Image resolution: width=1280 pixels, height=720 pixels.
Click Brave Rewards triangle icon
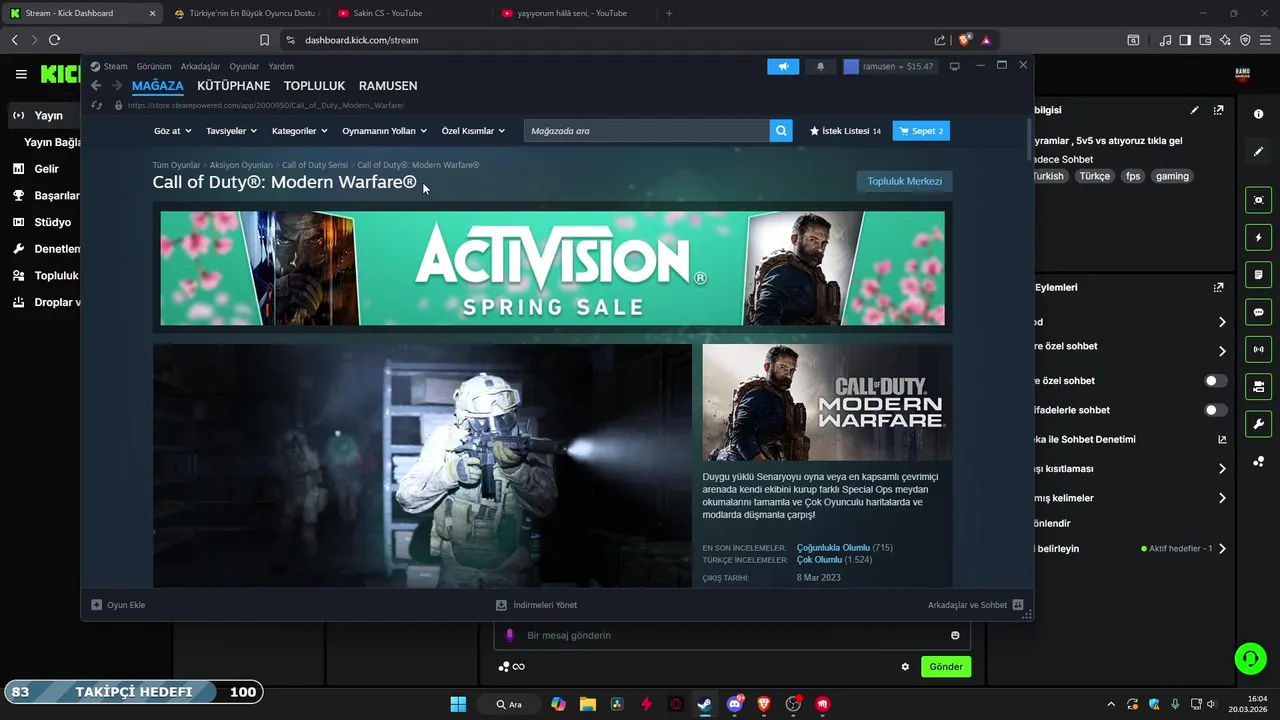tap(986, 40)
